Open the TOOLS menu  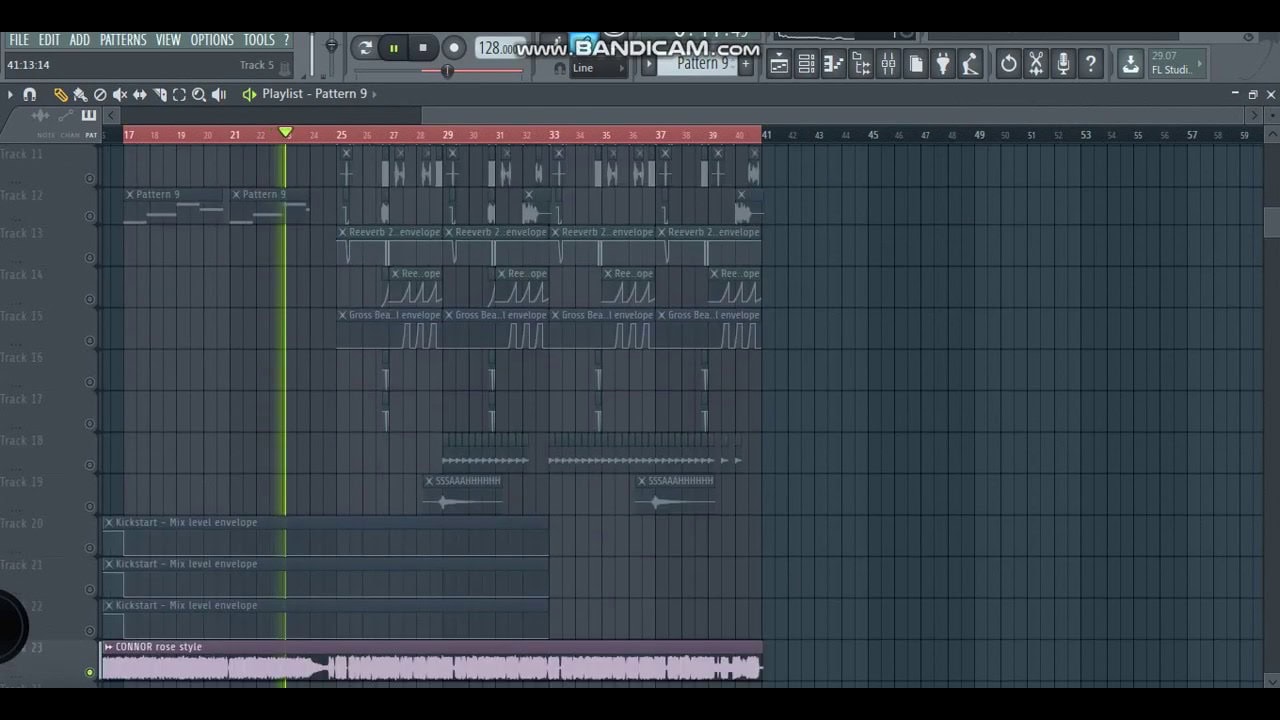point(259,40)
